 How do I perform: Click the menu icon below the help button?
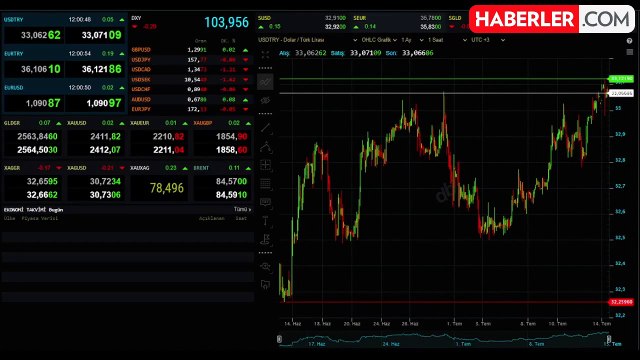[629, 52]
